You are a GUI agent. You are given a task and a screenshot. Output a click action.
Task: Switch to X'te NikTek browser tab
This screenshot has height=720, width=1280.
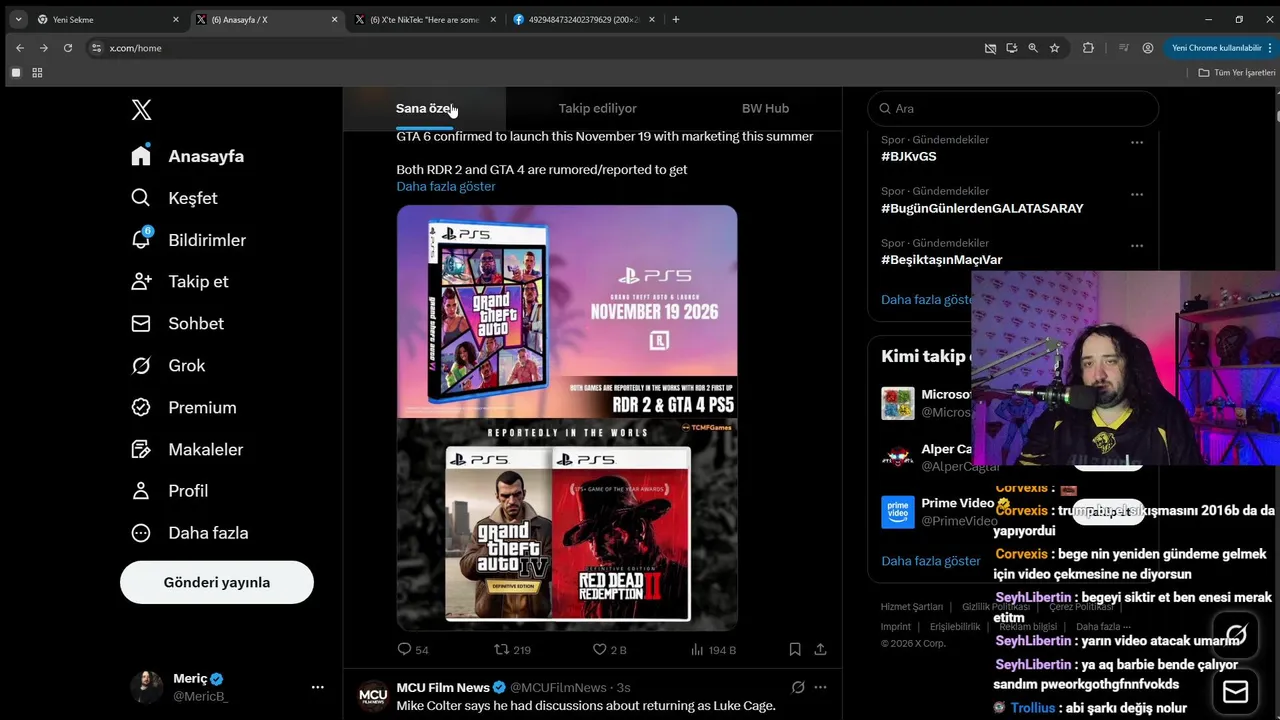424,19
